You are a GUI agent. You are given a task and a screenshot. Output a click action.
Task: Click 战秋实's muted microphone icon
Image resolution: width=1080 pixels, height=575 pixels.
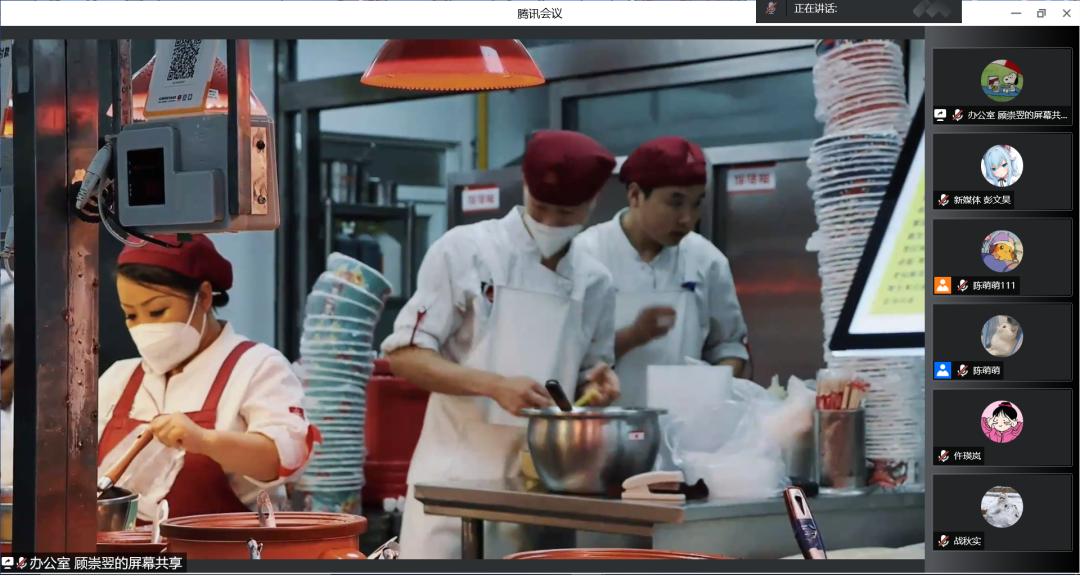(943, 541)
